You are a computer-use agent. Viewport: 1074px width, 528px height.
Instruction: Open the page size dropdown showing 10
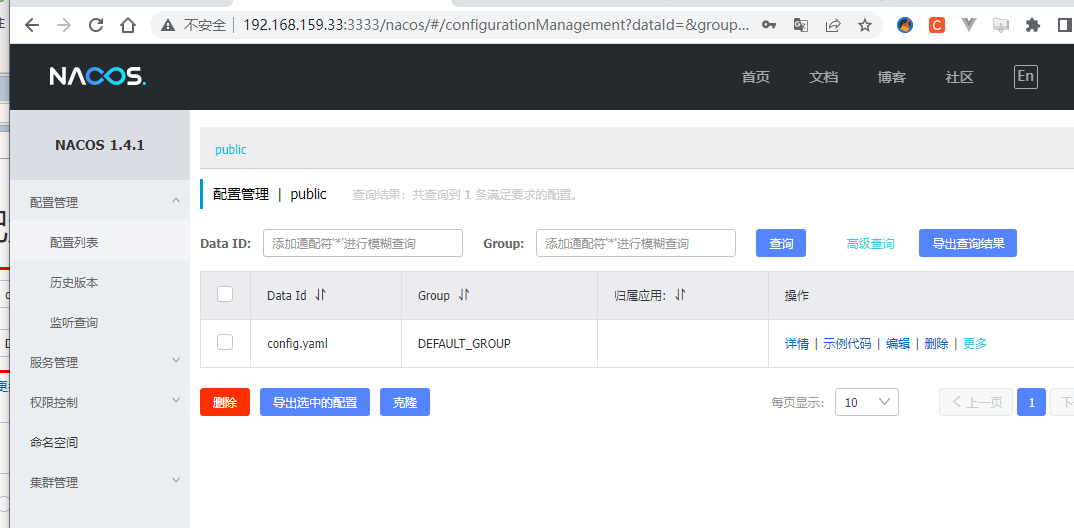866,402
